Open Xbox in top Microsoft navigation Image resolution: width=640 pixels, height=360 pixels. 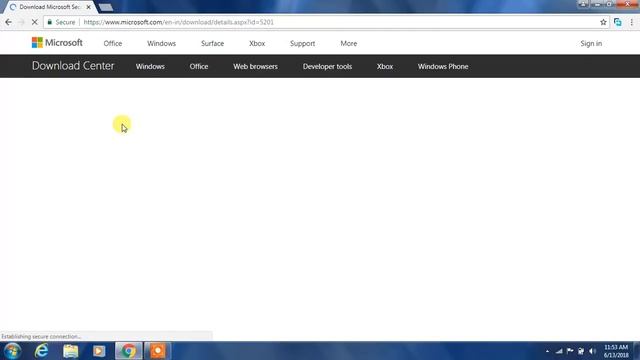pos(257,44)
